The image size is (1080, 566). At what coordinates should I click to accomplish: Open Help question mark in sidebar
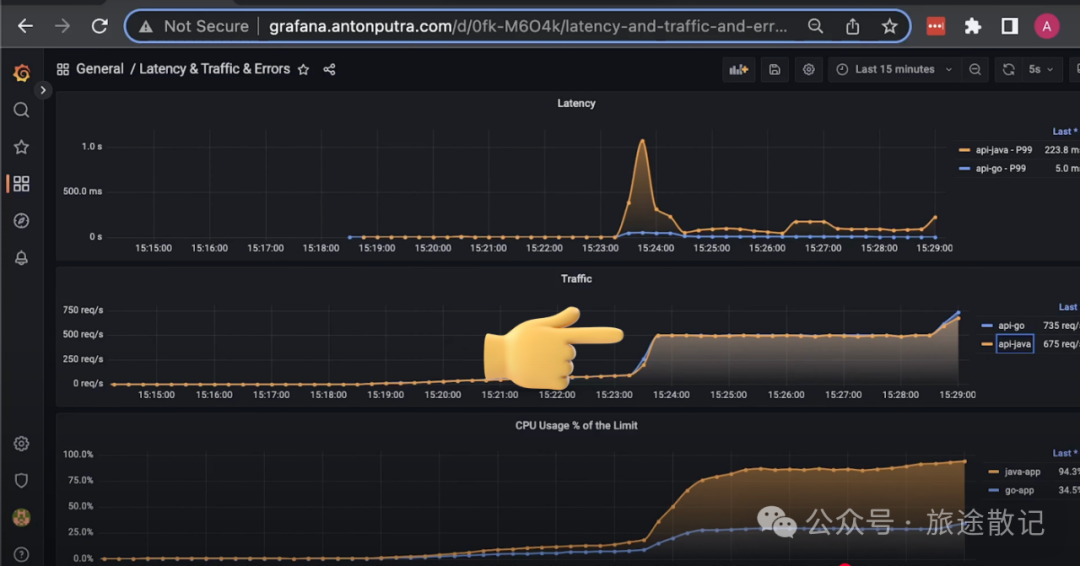pos(21,555)
